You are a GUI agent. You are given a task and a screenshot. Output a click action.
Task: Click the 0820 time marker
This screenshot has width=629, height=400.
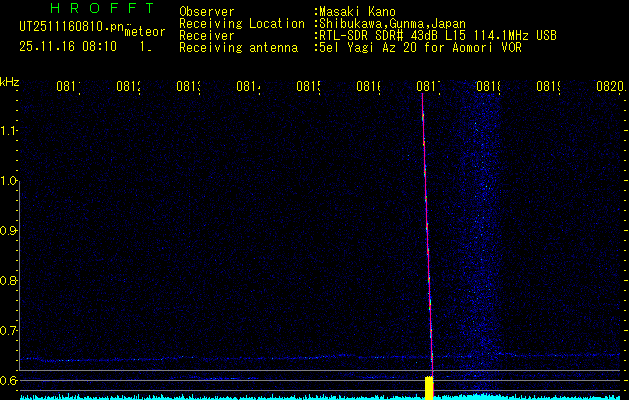click(609, 87)
